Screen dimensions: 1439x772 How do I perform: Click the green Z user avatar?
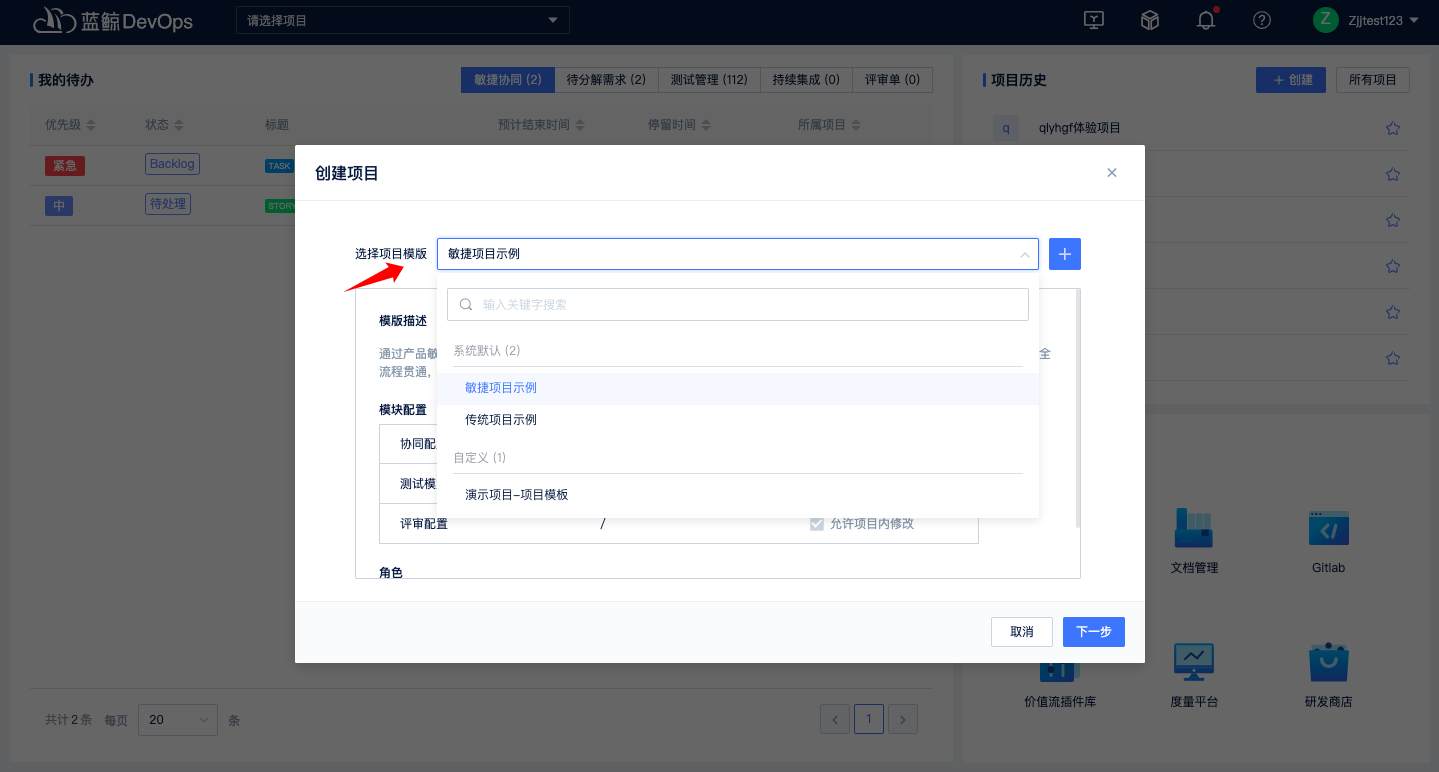click(x=1325, y=20)
